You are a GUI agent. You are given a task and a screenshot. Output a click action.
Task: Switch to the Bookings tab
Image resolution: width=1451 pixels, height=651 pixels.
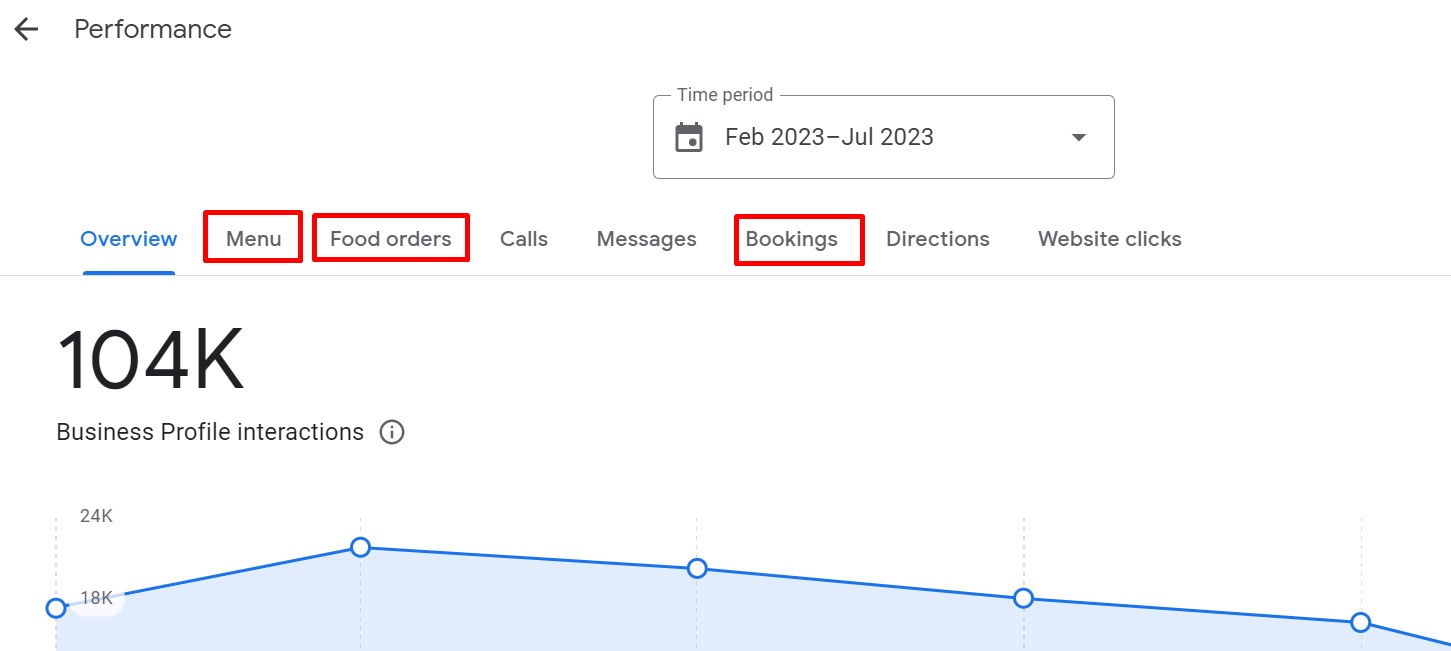tap(791, 239)
